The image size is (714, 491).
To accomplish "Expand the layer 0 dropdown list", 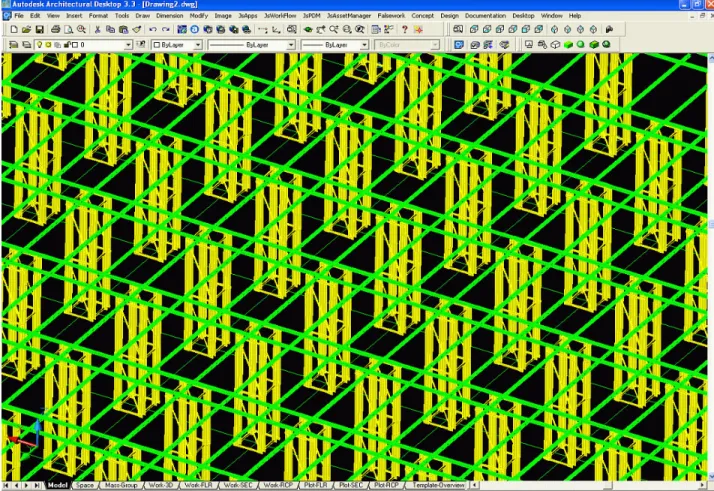I will [128, 45].
